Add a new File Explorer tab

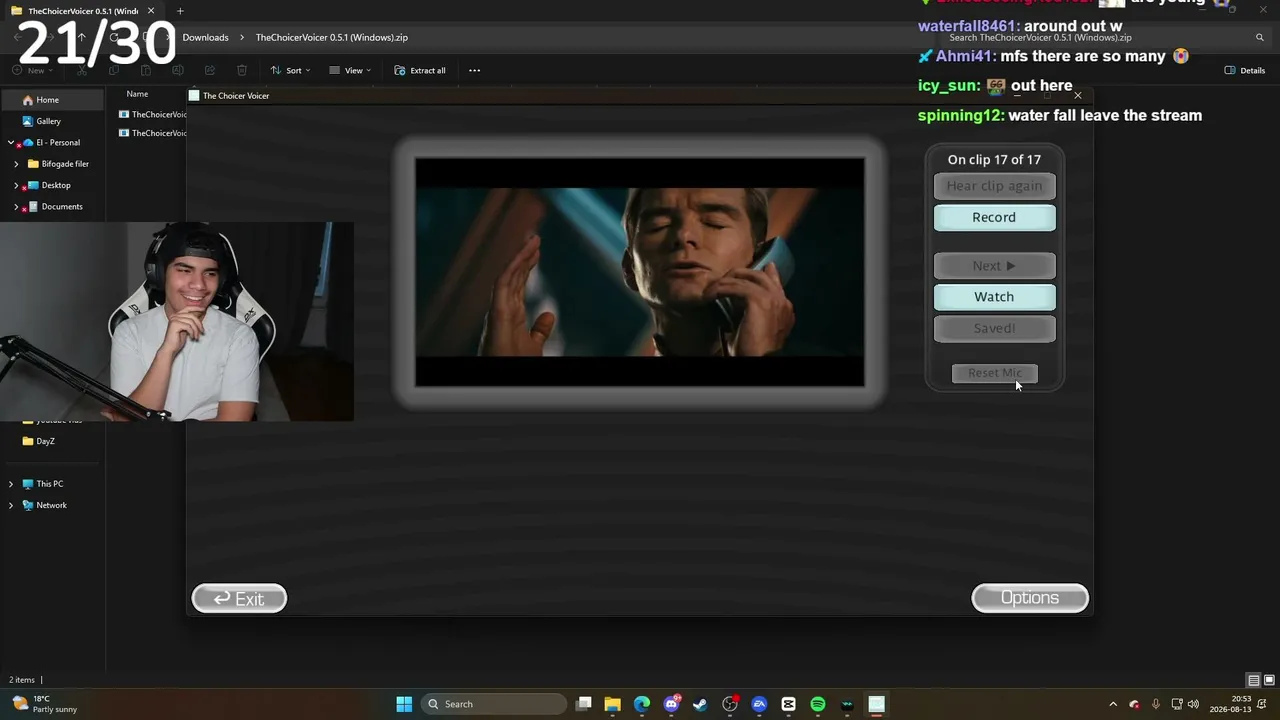[180, 11]
